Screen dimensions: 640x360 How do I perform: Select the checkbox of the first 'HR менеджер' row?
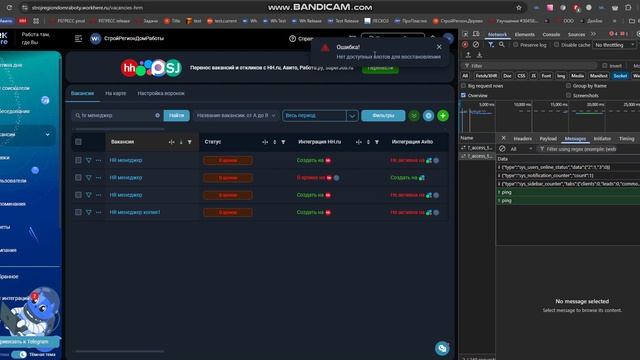point(78,160)
